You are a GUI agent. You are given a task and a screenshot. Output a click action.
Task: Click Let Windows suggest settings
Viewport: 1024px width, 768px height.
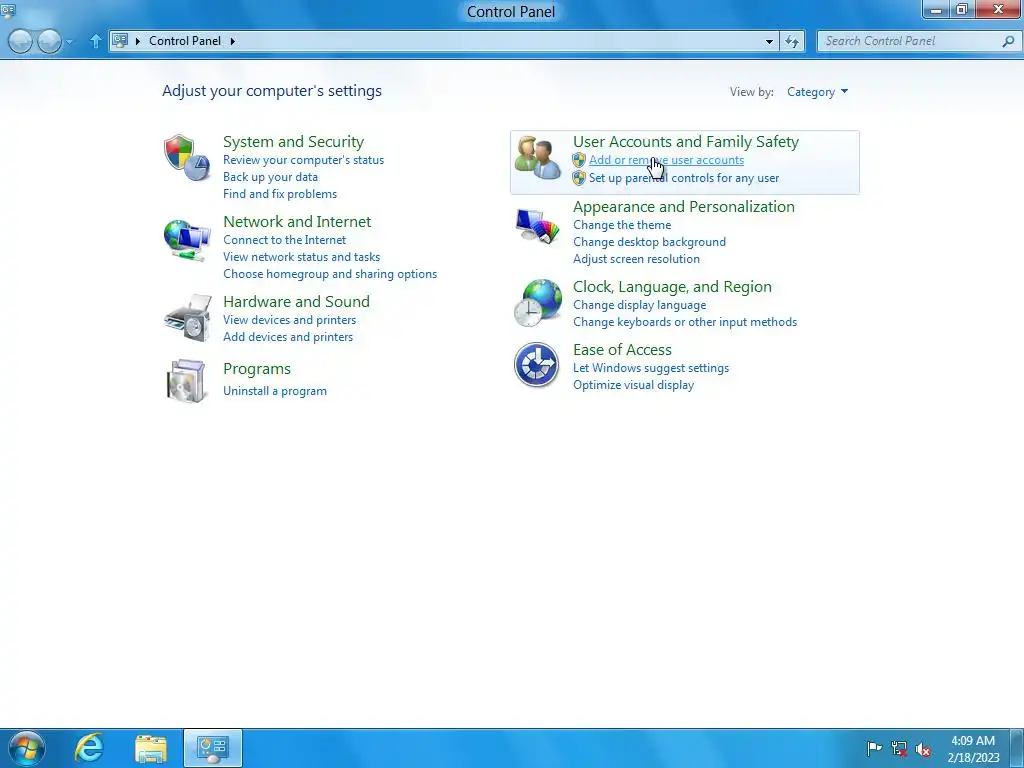651,368
